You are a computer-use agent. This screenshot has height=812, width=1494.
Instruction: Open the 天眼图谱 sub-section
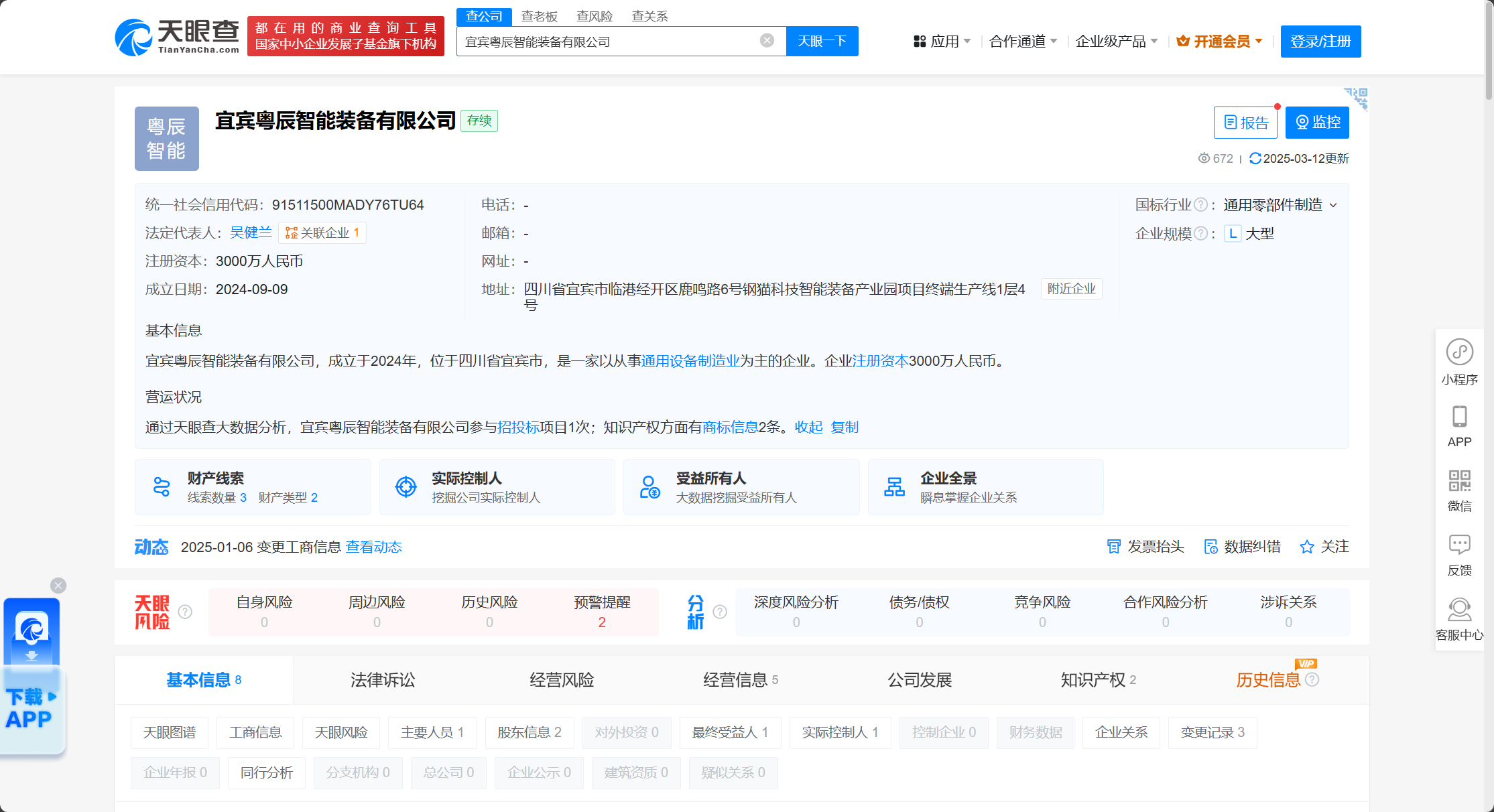point(170,733)
